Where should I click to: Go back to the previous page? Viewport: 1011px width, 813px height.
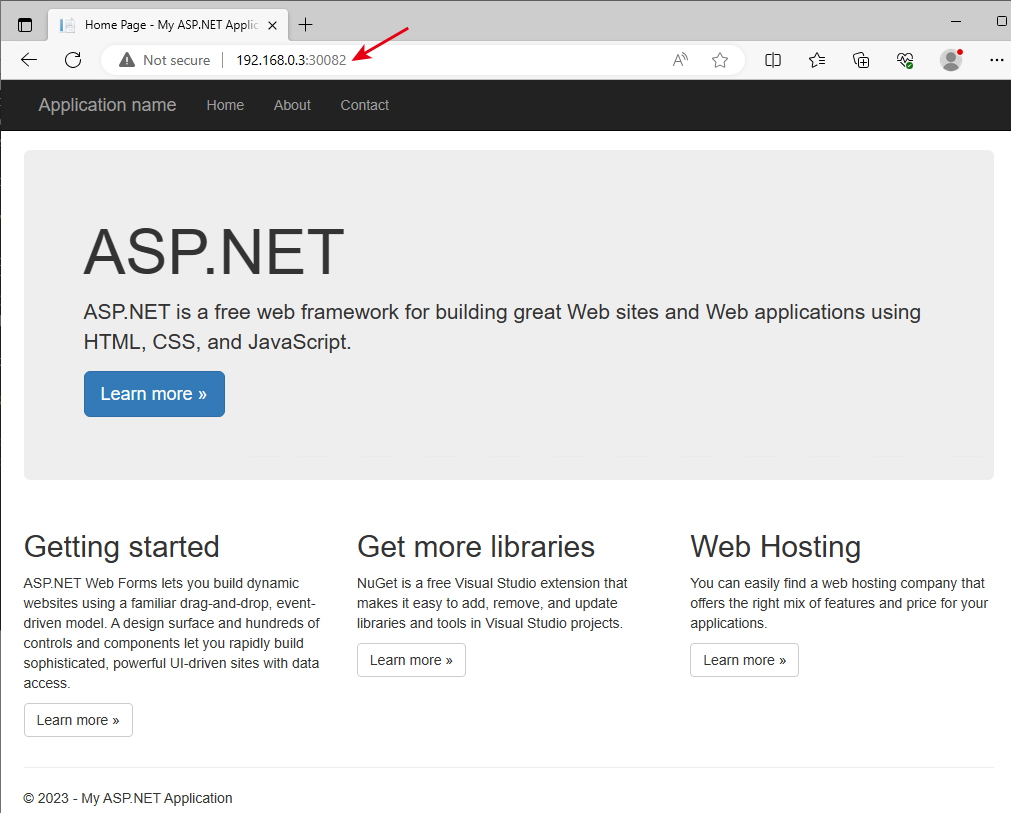tap(29, 60)
